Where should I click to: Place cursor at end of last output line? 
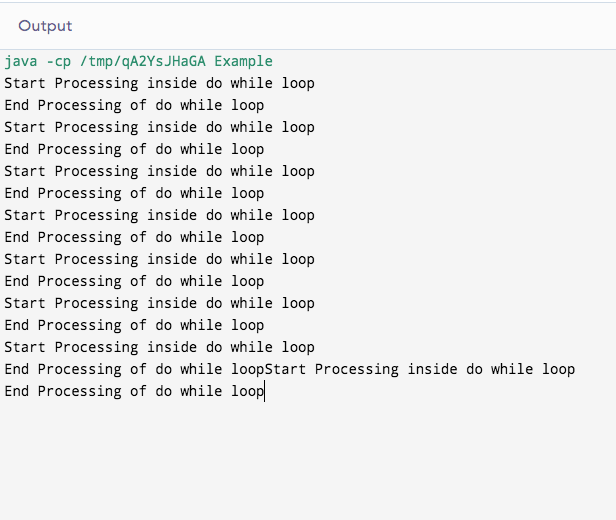(264, 391)
